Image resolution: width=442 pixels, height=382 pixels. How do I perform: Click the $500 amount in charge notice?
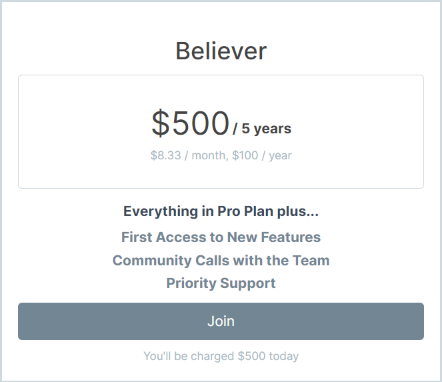252,356
